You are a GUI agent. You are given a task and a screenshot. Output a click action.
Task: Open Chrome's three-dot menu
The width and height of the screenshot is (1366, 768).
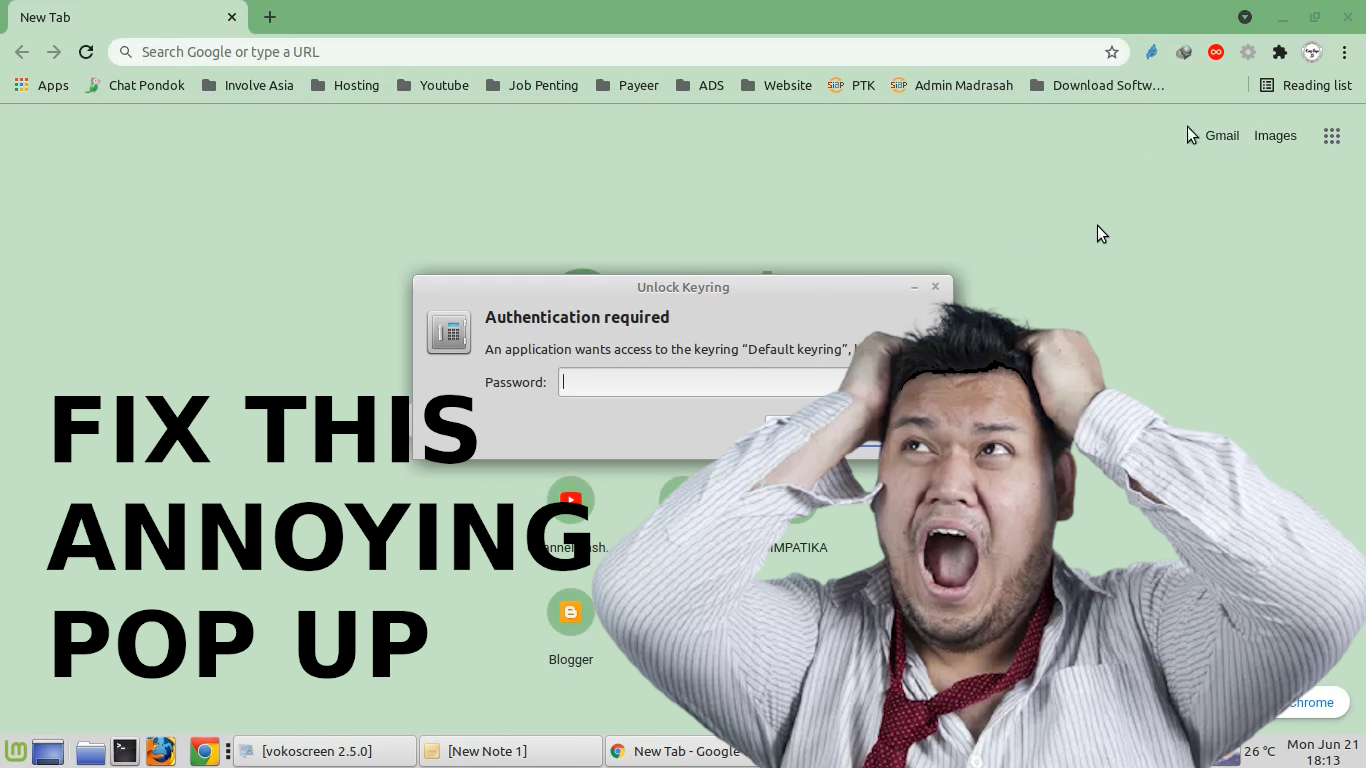click(x=1345, y=52)
